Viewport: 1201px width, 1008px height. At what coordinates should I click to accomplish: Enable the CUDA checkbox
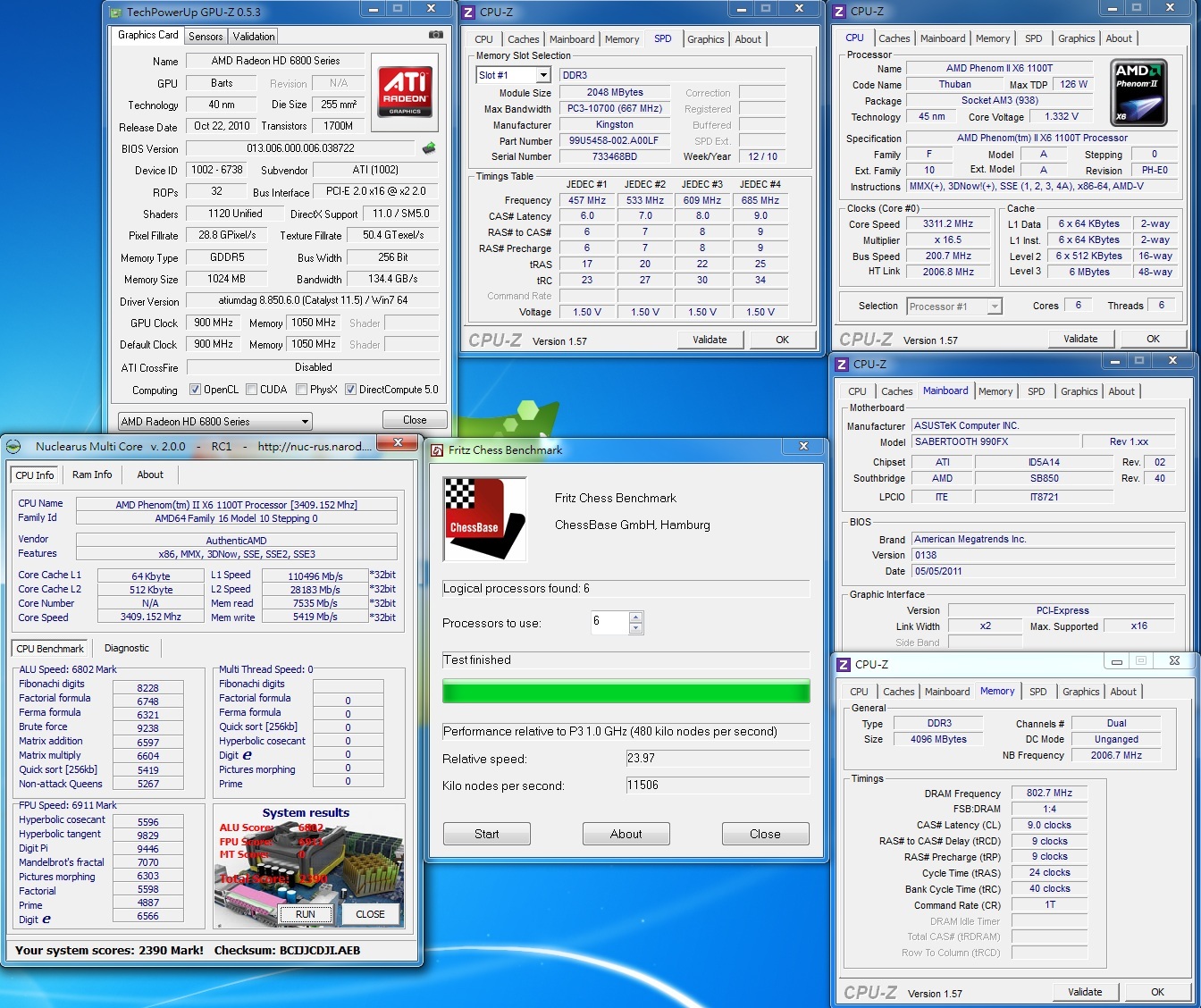pyautogui.click(x=252, y=390)
